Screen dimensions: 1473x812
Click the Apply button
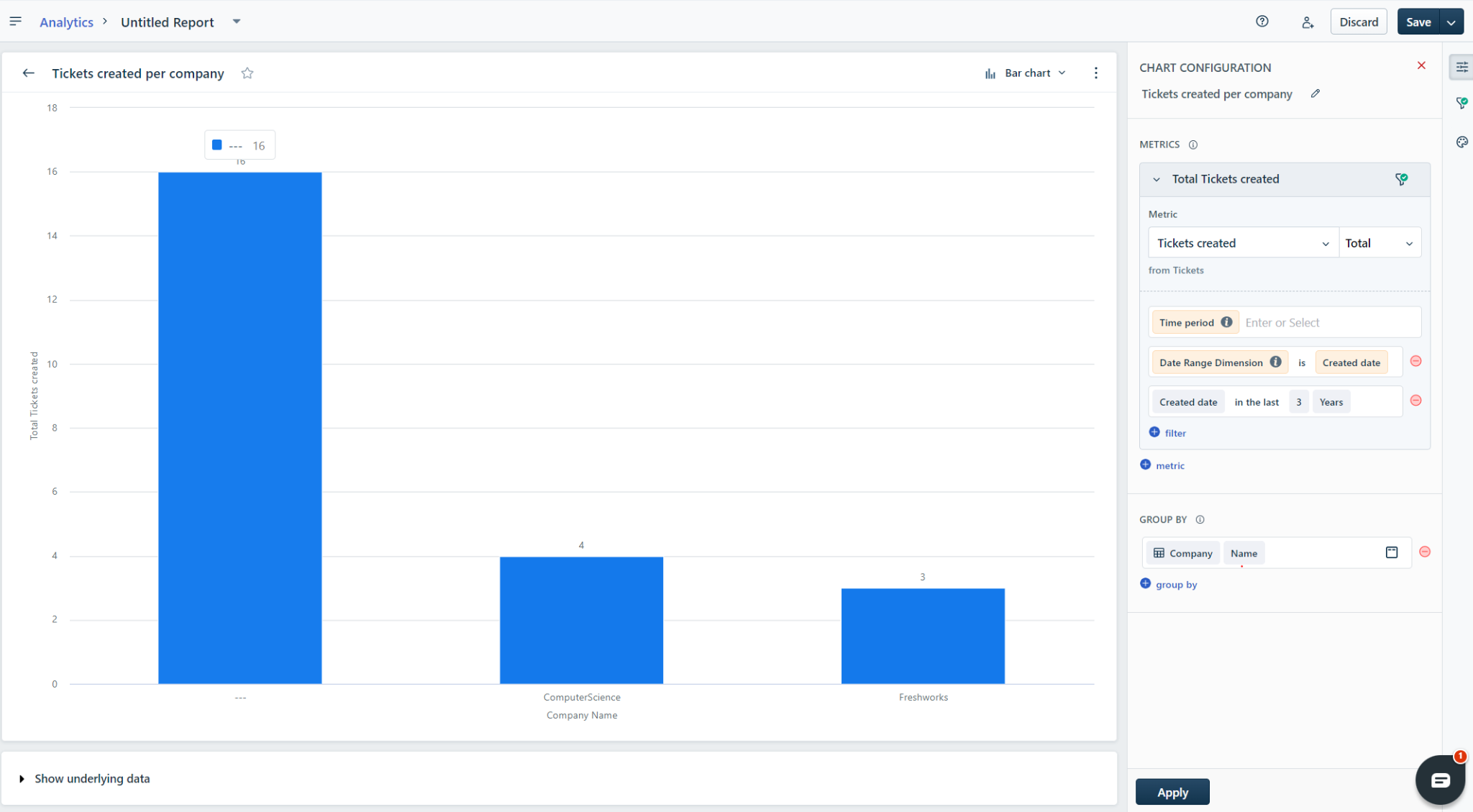pyautogui.click(x=1172, y=792)
